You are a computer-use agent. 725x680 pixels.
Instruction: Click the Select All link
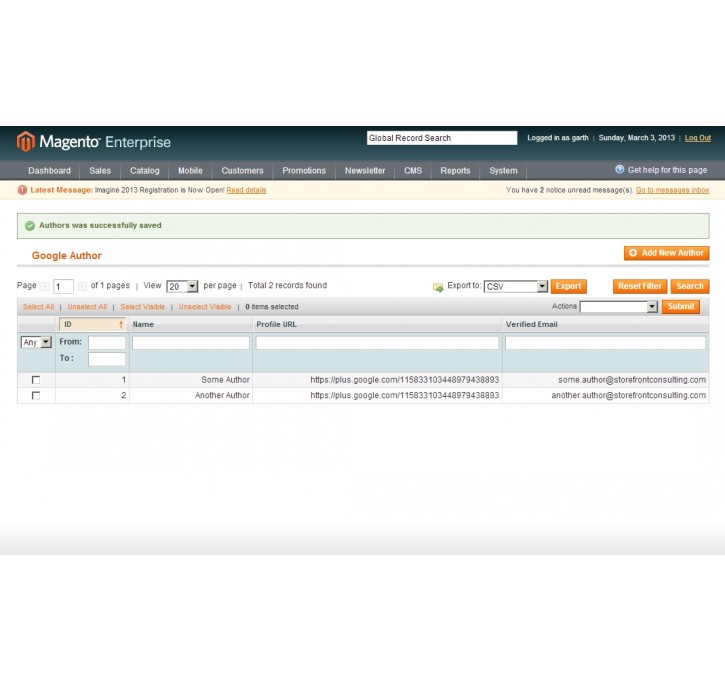(38, 306)
